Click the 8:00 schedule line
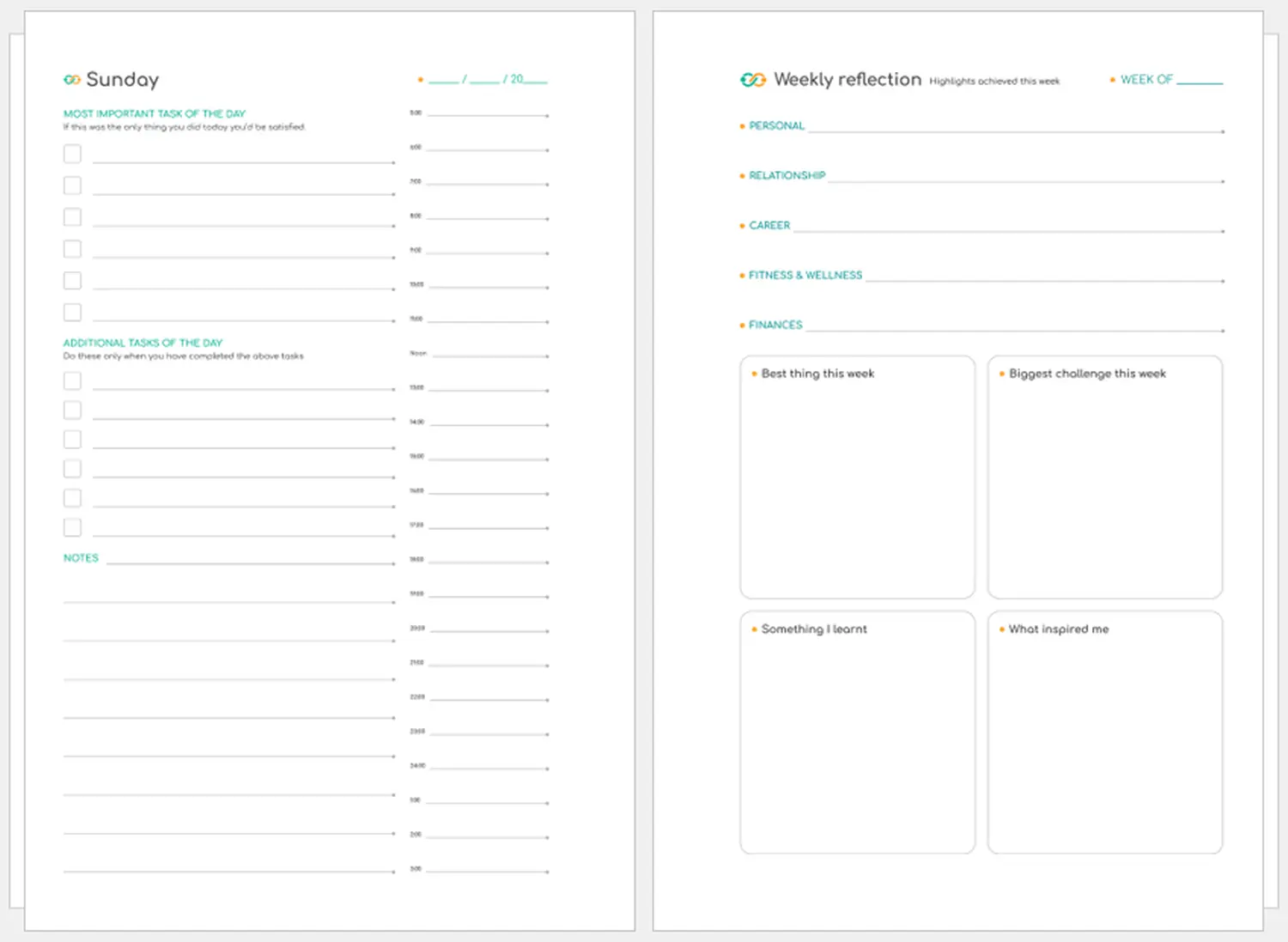The width and height of the screenshot is (1288, 942). pos(488,218)
